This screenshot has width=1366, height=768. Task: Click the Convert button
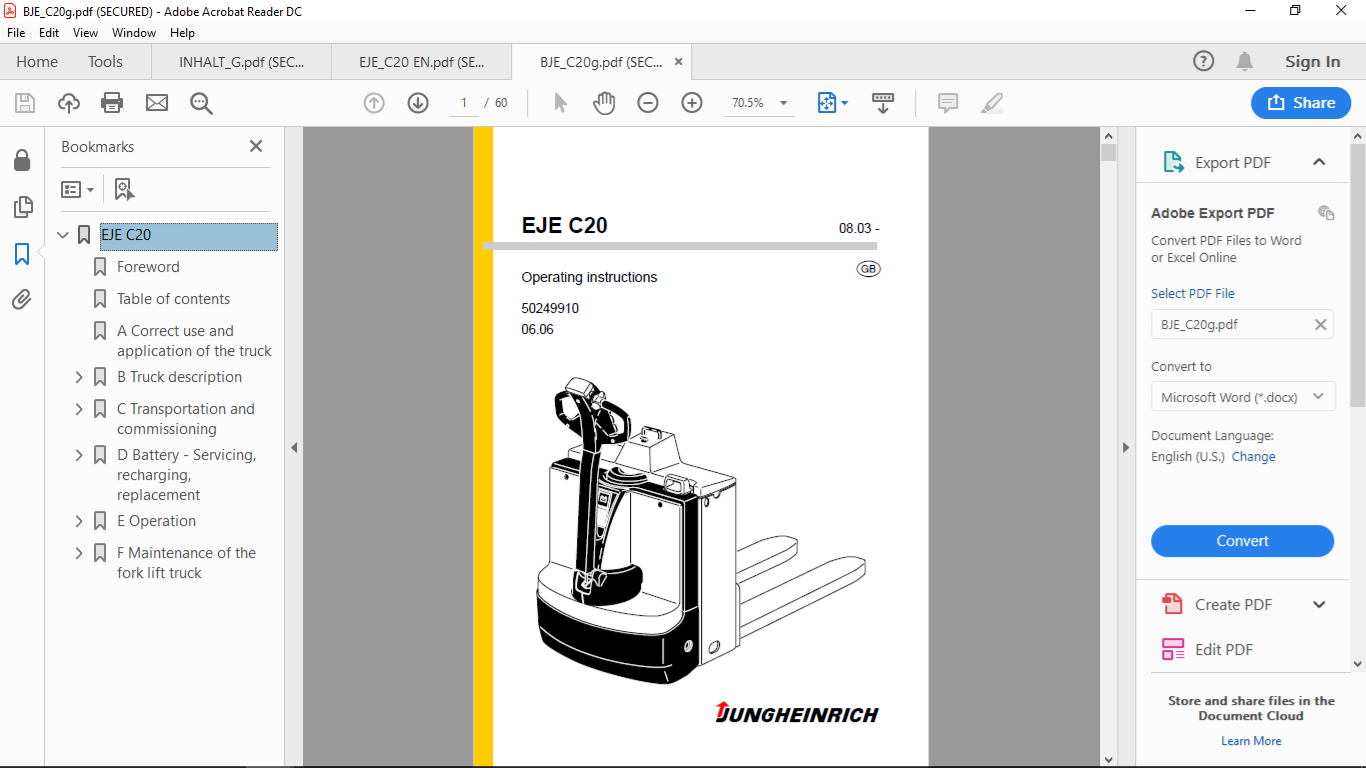pos(1242,541)
